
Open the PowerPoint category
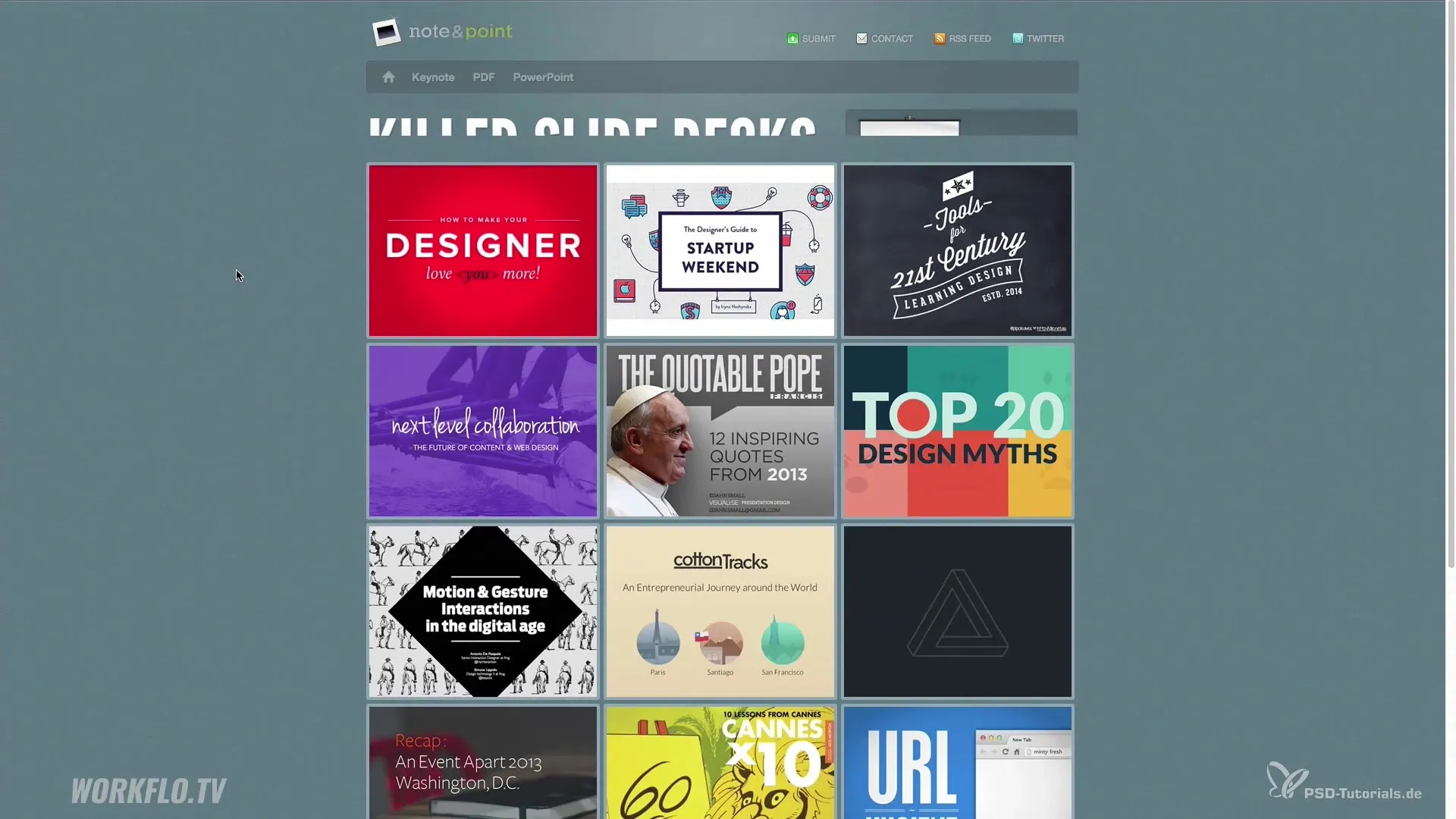coord(543,77)
